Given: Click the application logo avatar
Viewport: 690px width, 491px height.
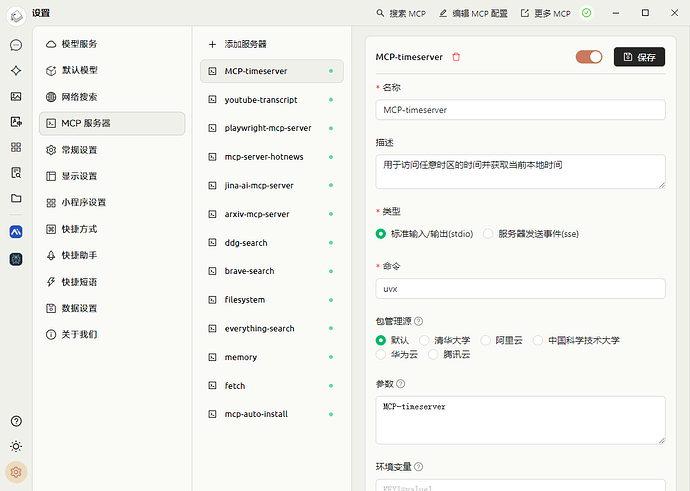Looking at the screenshot, I should coord(16,16).
